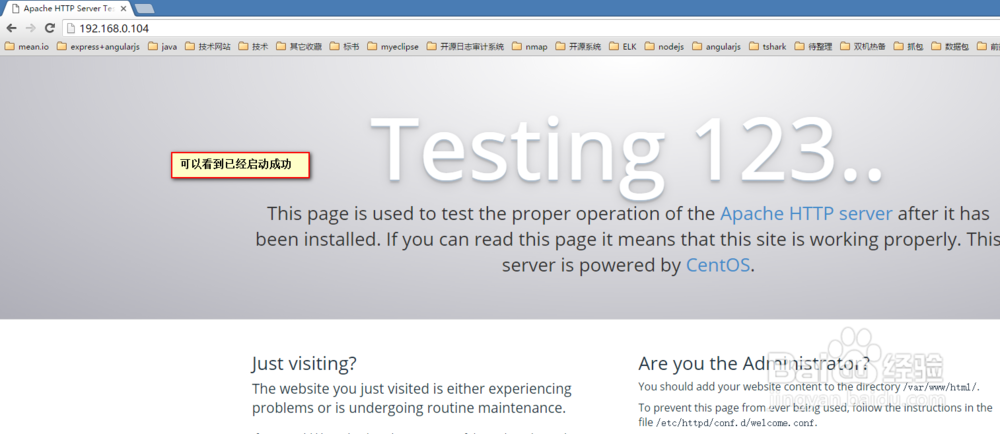Expand the 标书 bookmark folder
1000x434 pixels.
click(x=344, y=47)
